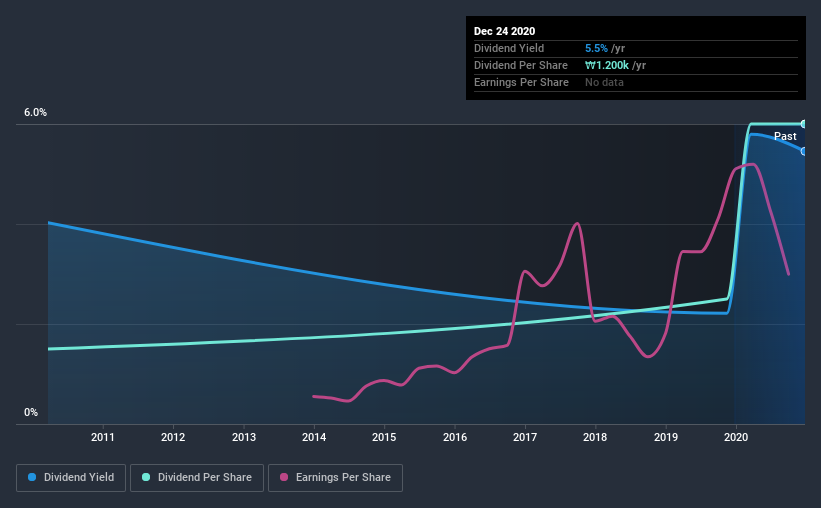The height and width of the screenshot is (508, 821).
Task: Pick the 2015 year on the axis
Action: (x=384, y=437)
